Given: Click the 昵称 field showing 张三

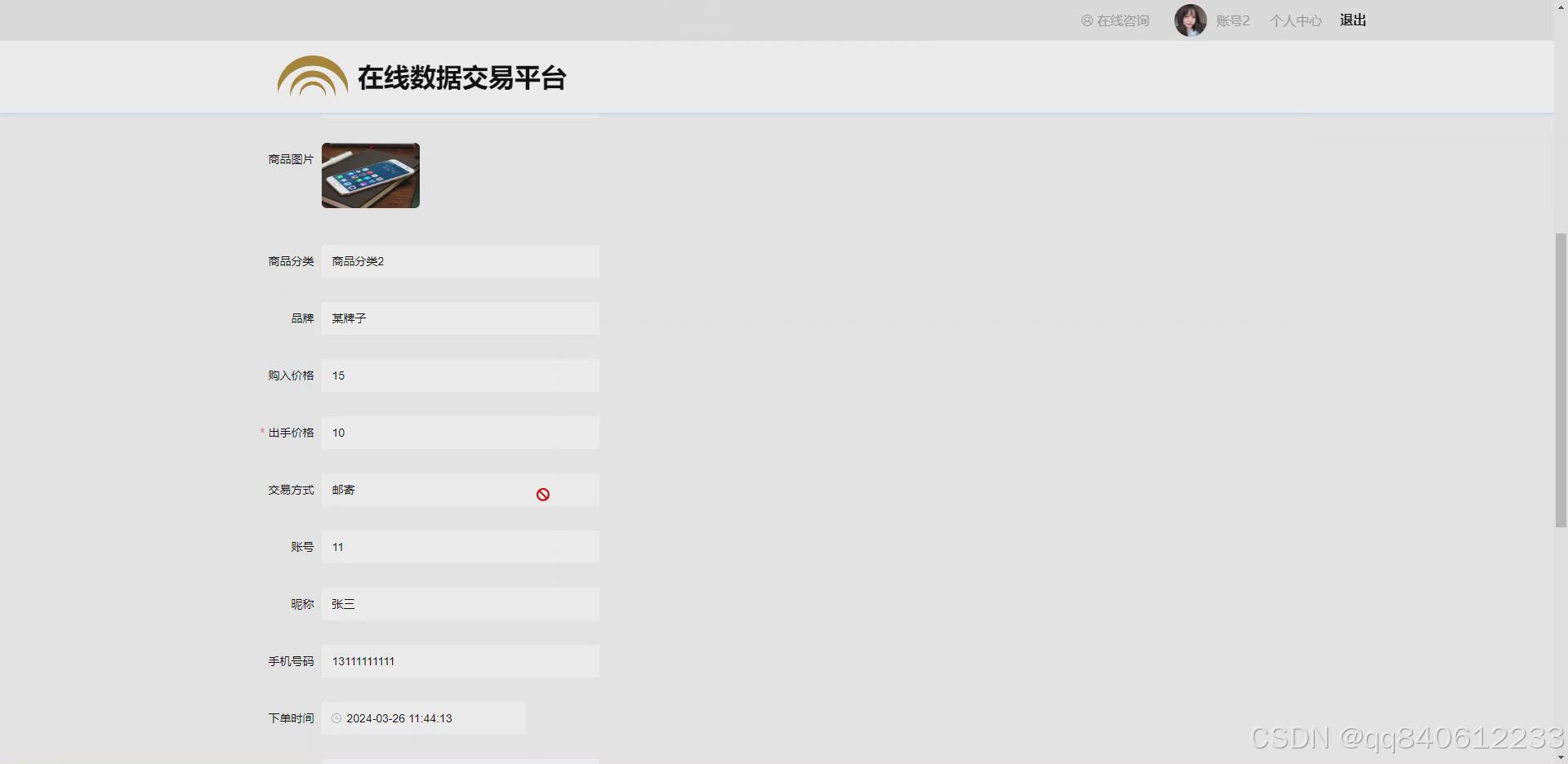Looking at the screenshot, I should [461, 604].
